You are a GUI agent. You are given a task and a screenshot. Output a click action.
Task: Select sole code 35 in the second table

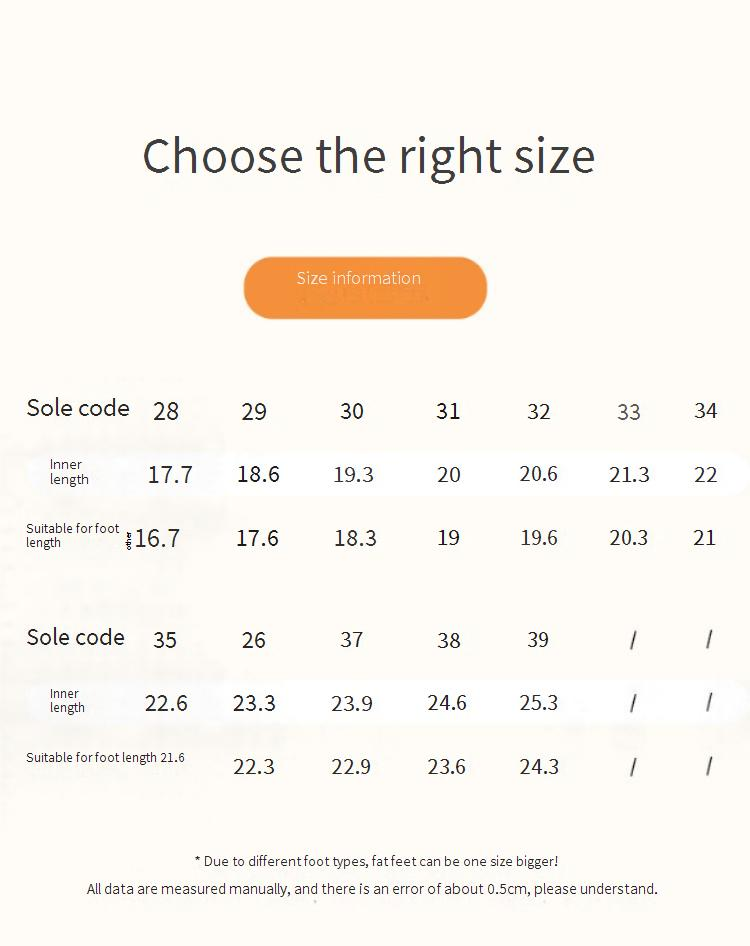165,640
